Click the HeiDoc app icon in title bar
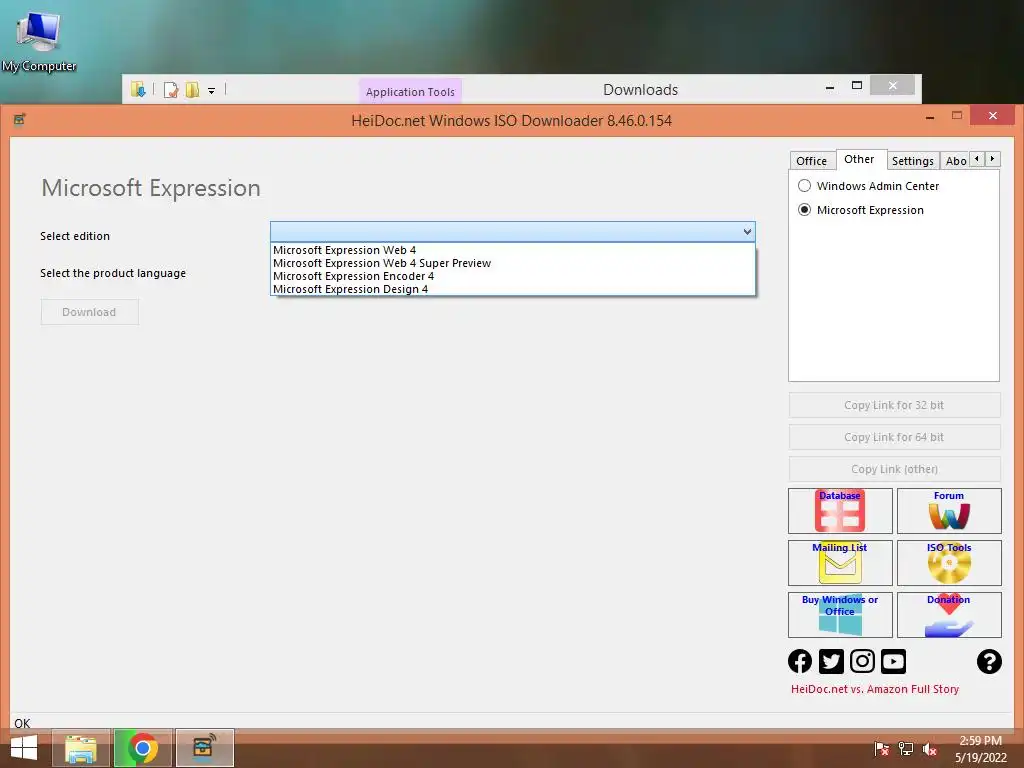 tap(20, 119)
